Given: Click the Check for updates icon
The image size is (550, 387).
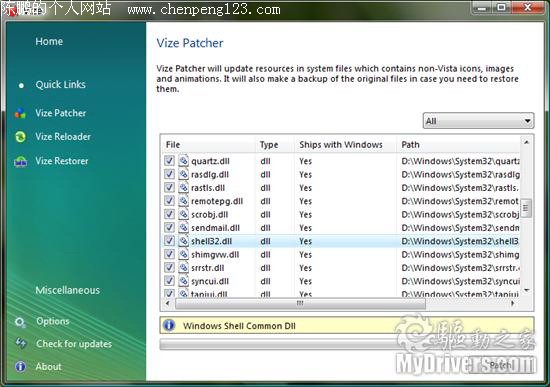Looking at the screenshot, I should pyautogui.click(x=20, y=343).
